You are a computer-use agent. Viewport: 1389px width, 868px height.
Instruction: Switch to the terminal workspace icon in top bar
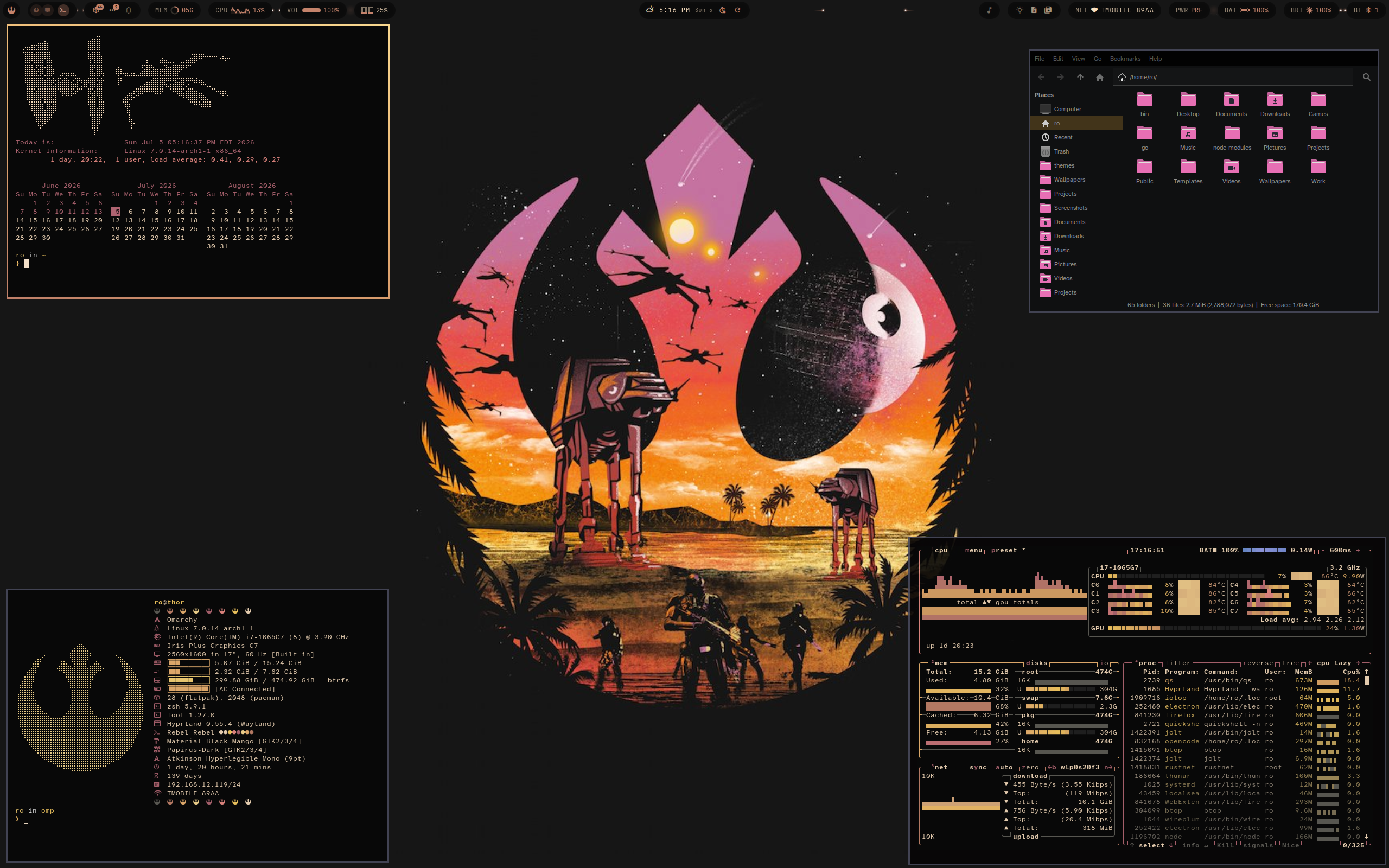tap(63, 10)
